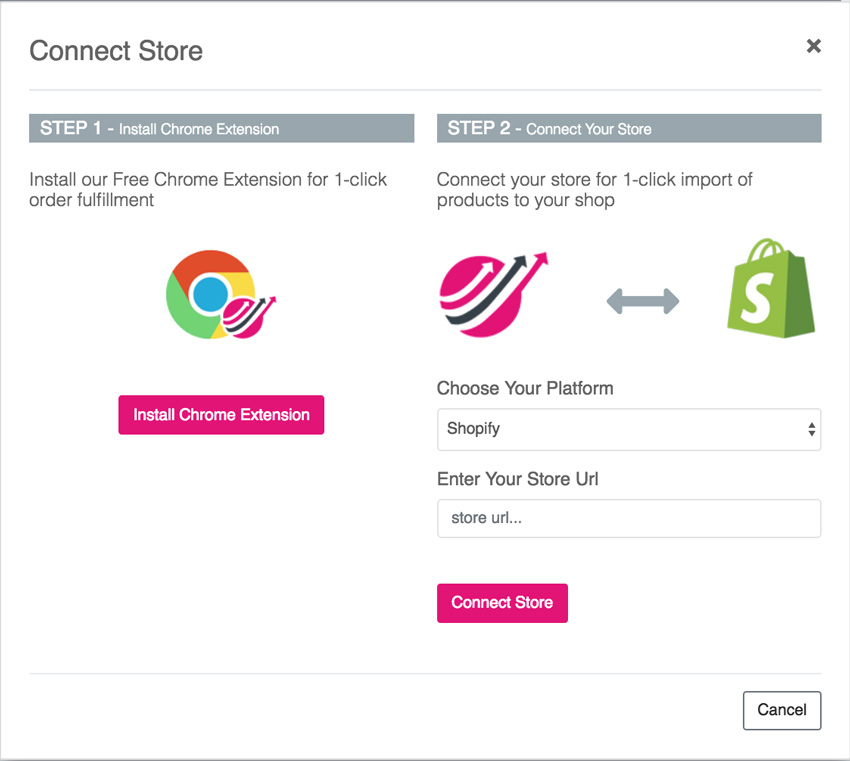
Task: Click the small pink rocket badge on Chrome logo
Action: click(x=250, y=314)
